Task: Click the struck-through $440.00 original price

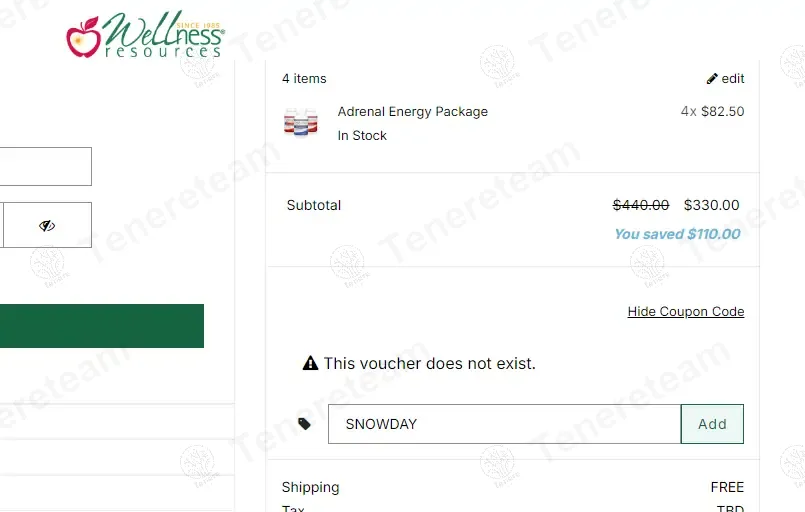Action: [x=641, y=205]
